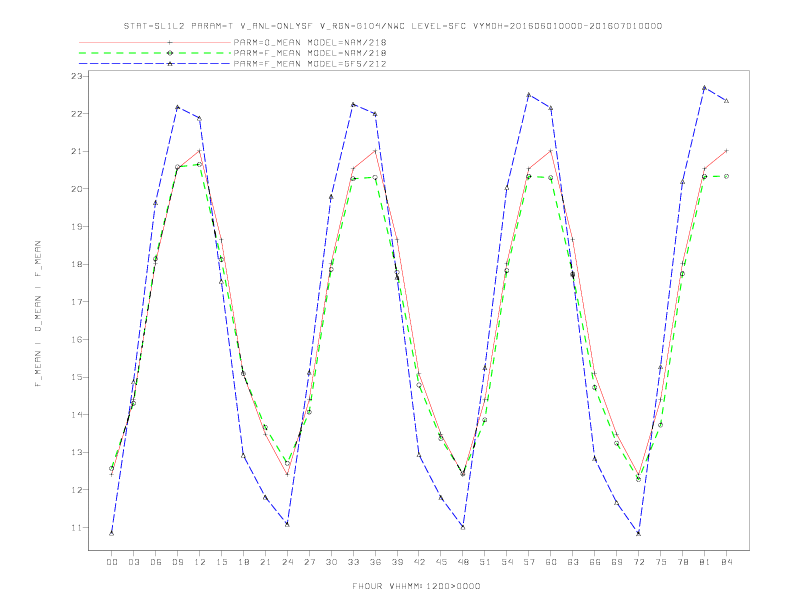
Task: Click x-axis forecast hour label 72
Action: (639, 562)
